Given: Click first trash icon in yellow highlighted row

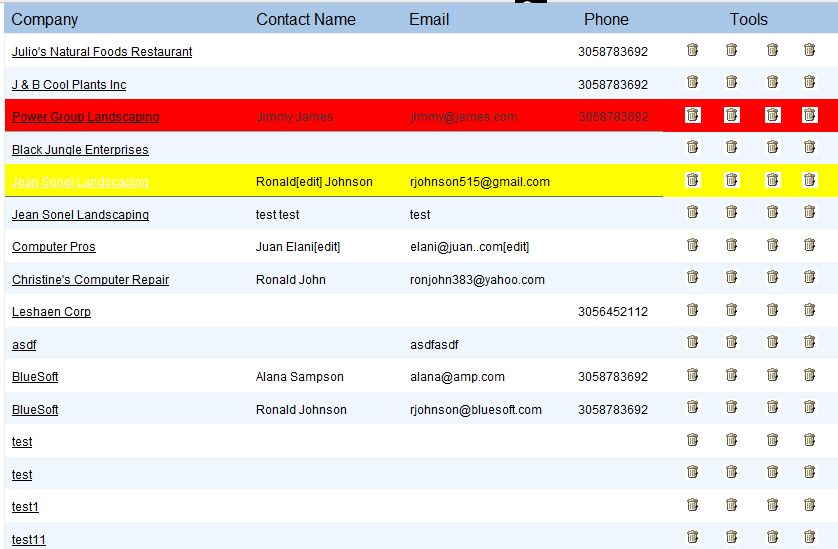Looking at the screenshot, I should (x=693, y=180).
